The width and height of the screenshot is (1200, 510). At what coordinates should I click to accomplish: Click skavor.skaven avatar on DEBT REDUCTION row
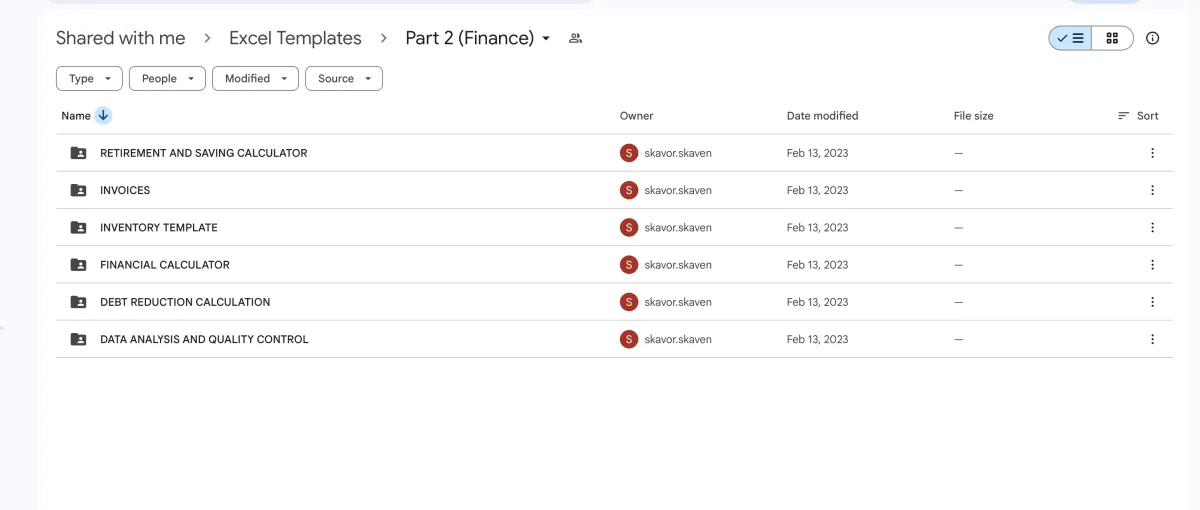click(628, 302)
